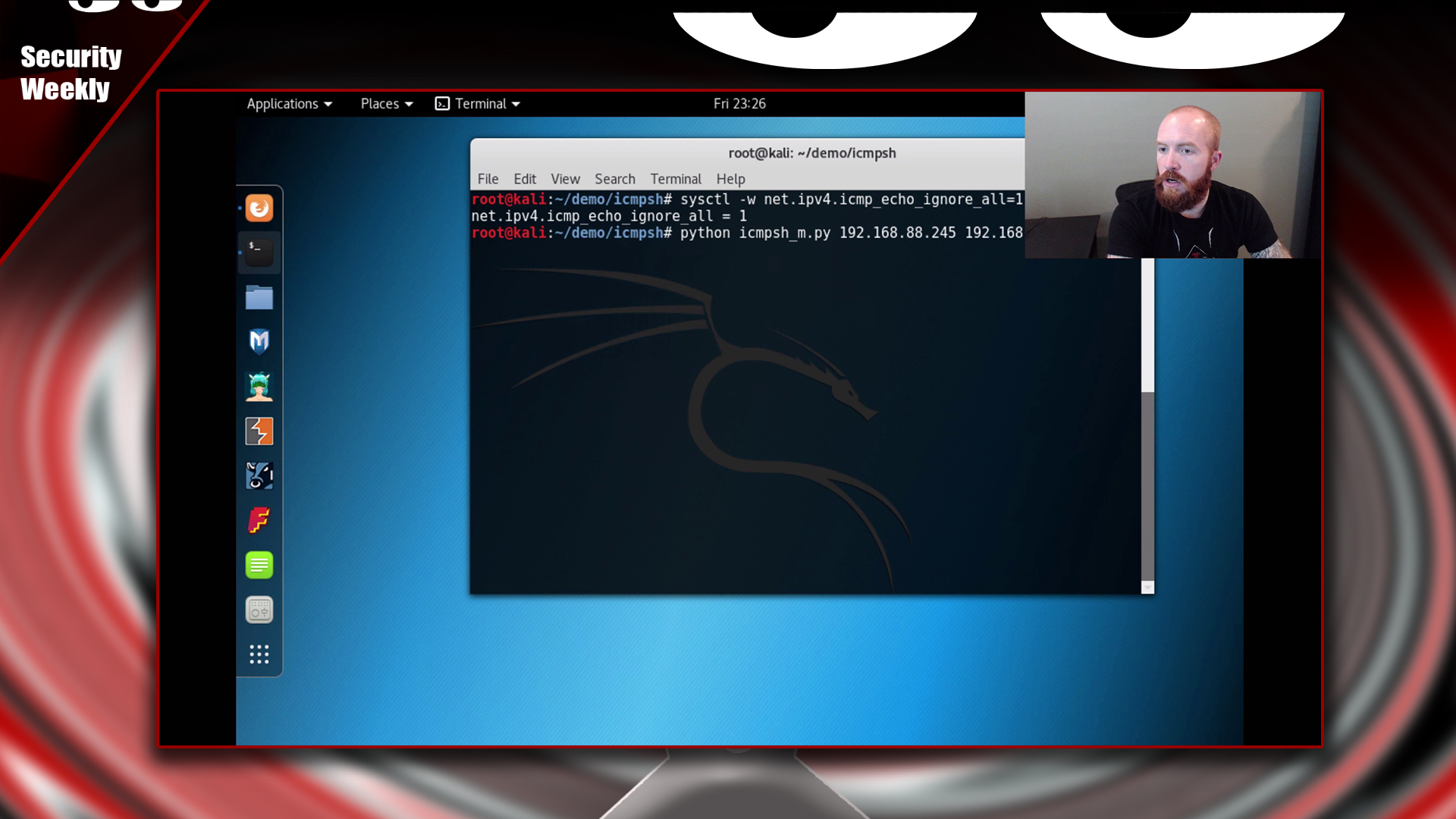
Task: Click the scrollbar down arrow
Action: click(x=1147, y=588)
